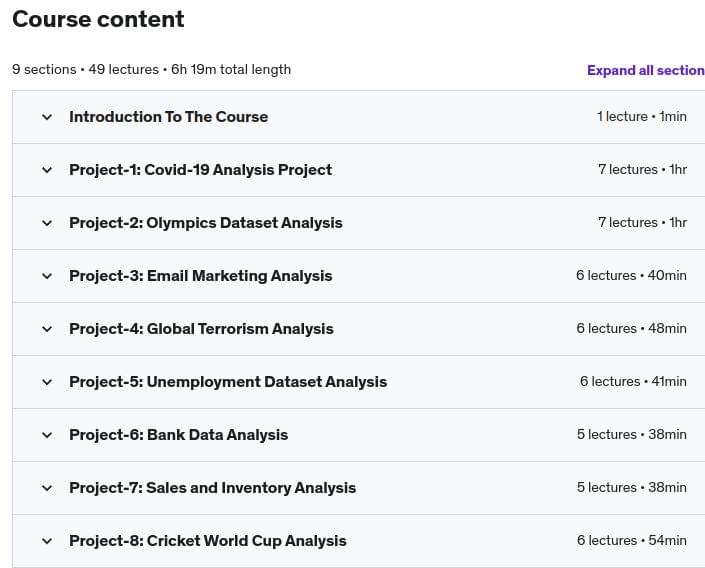Click Project-7: Sales and Inventory Analysis title
The width and height of the screenshot is (705, 568).
[212, 488]
